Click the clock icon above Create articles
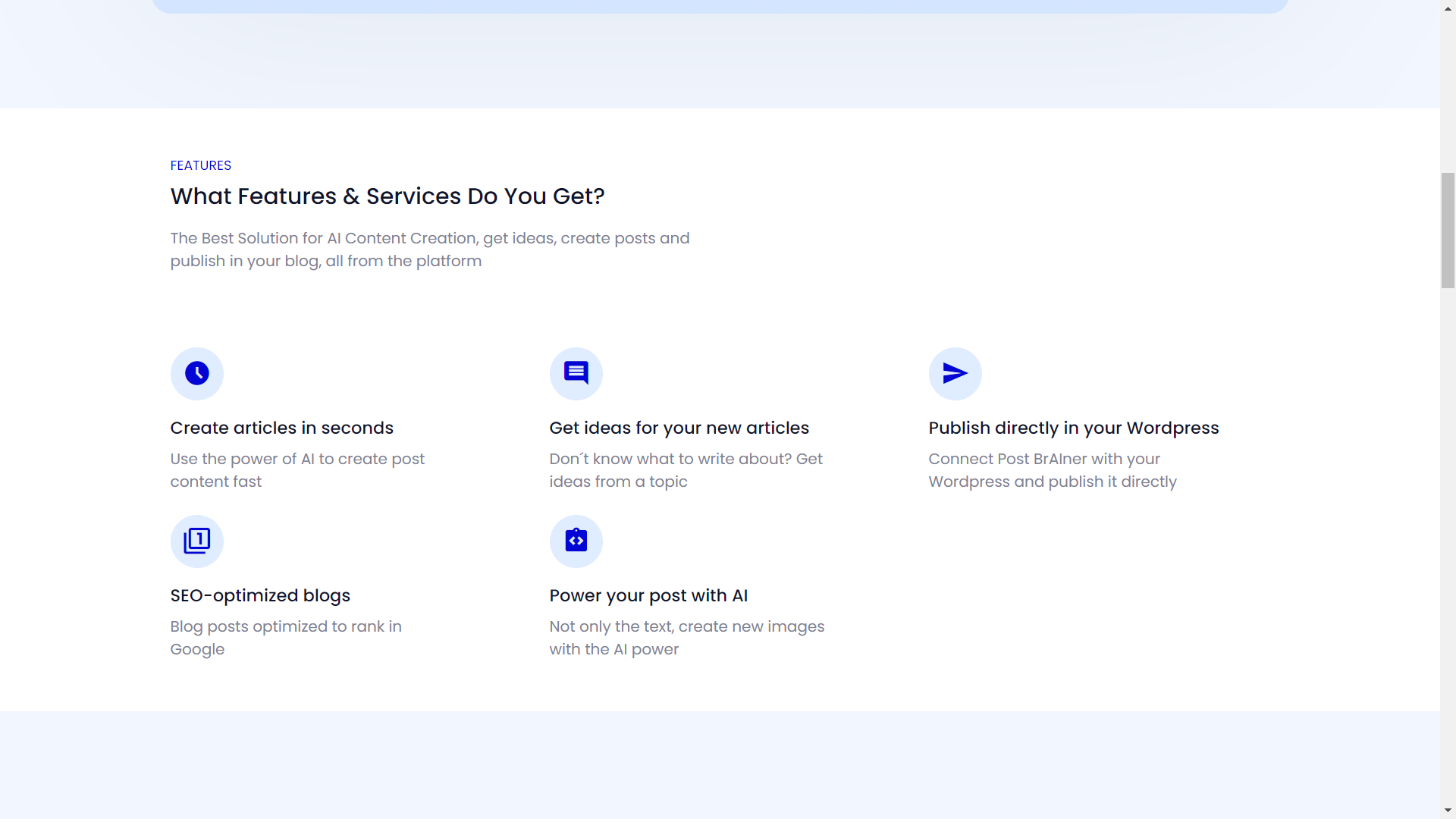1456x819 pixels. point(197,373)
